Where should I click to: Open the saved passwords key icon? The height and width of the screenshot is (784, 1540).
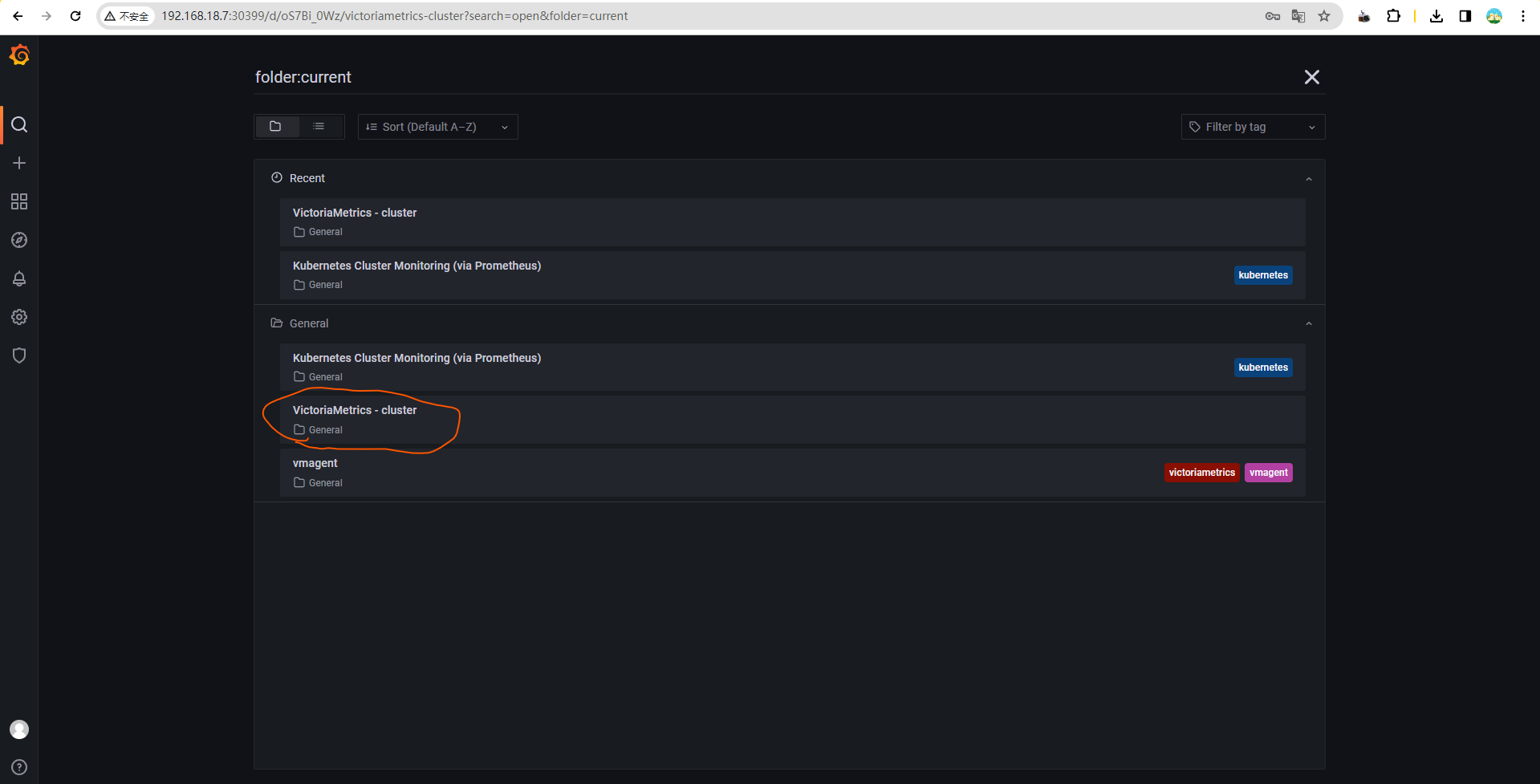[x=1273, y=16]
